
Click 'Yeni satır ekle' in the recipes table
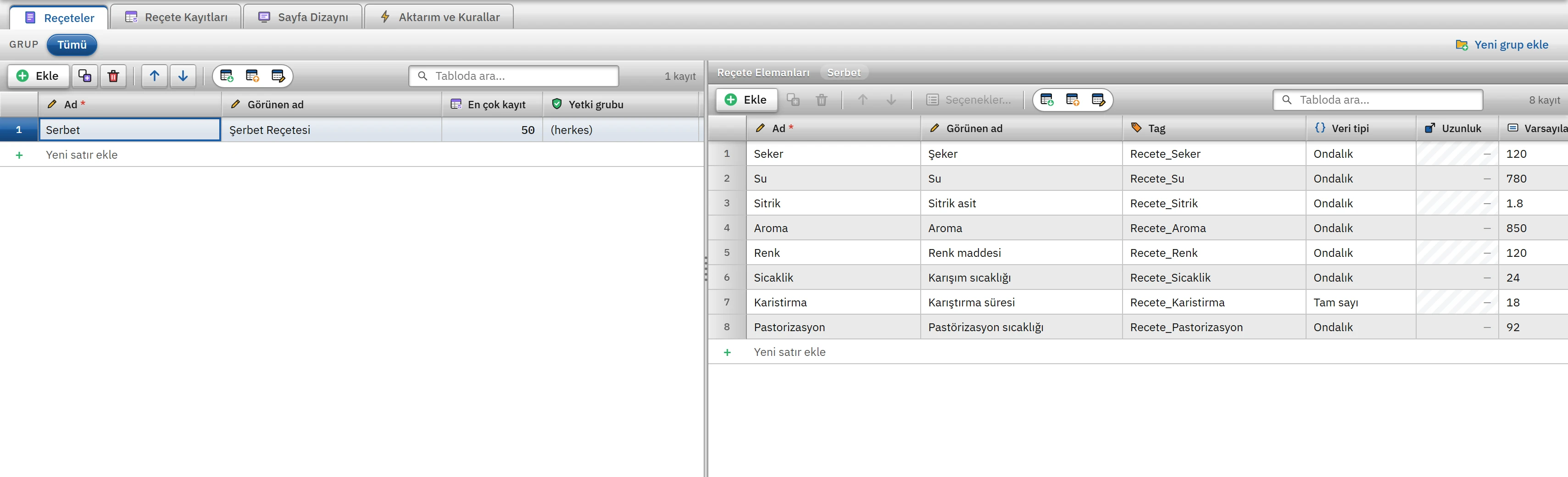click(82, 155)
